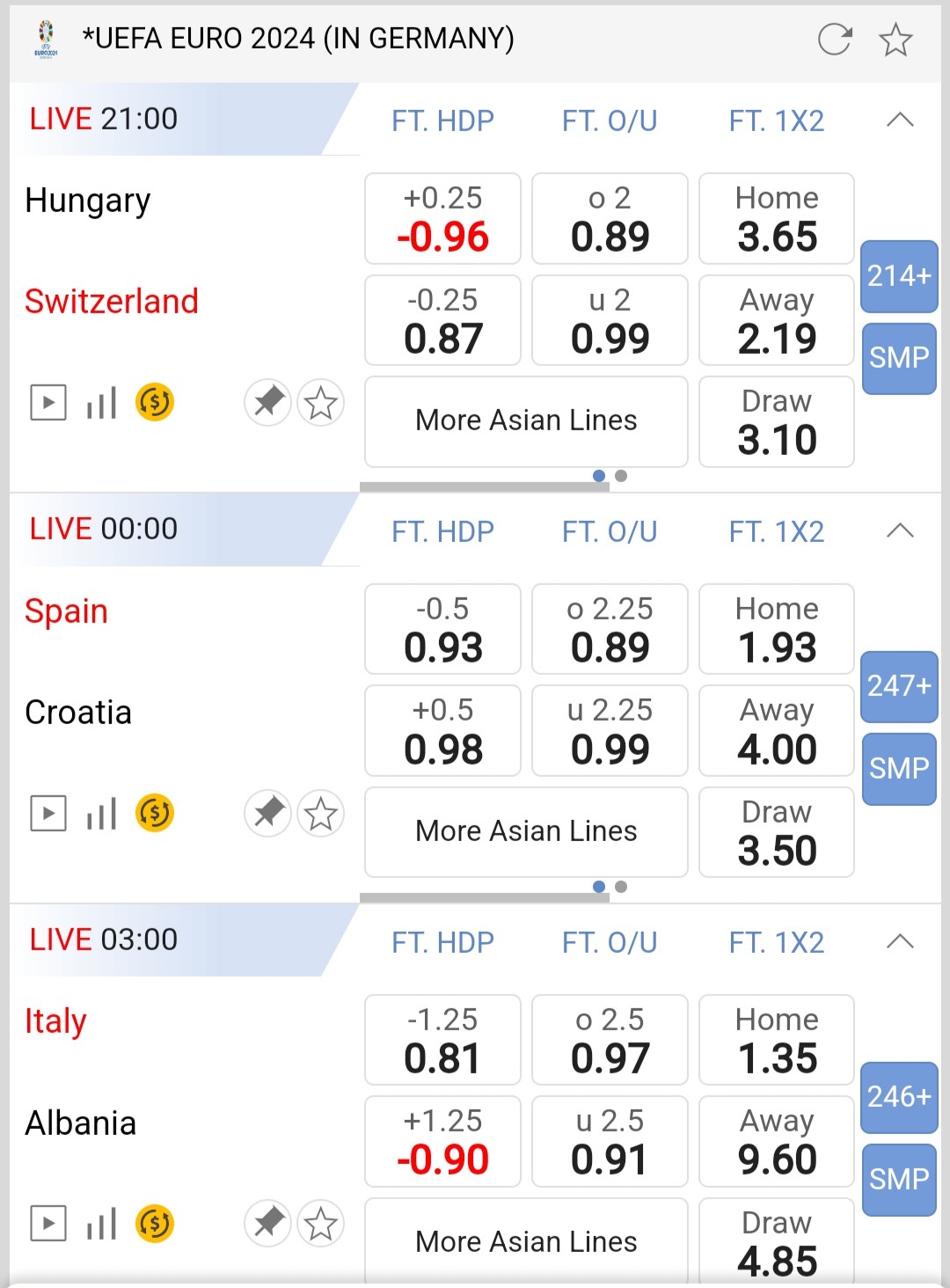This screenshot has width=950, height=1288.
Task: Open statistics chart for Hungary vs Switzerland
Action: [101, 403]
